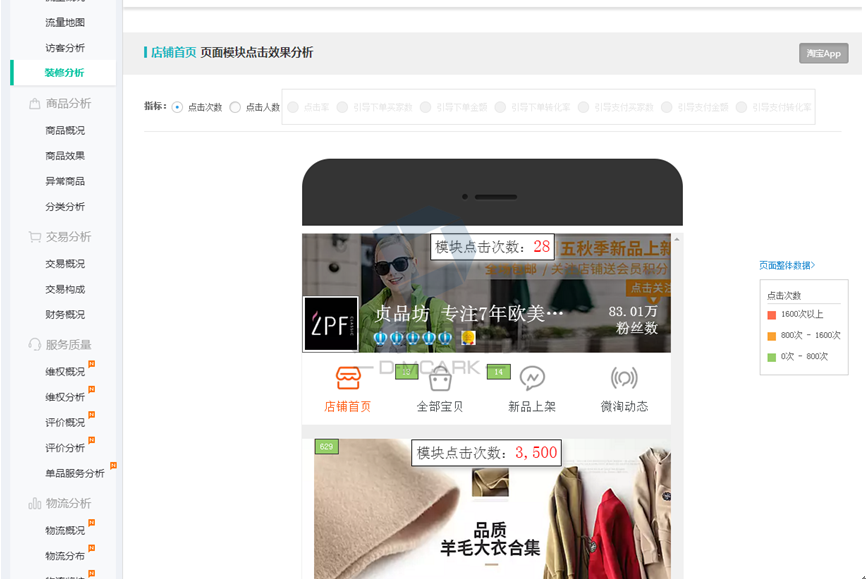Viewport: 866px width, 579px height.
Task: Click the green 14 click-count badge
Action: (499, 372)
